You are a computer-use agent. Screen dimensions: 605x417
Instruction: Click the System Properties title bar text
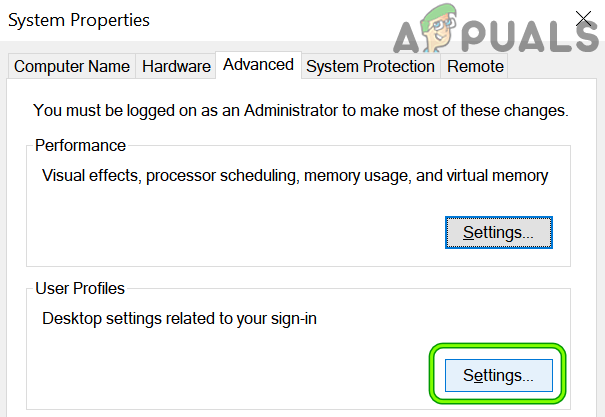tap(79, 20)
